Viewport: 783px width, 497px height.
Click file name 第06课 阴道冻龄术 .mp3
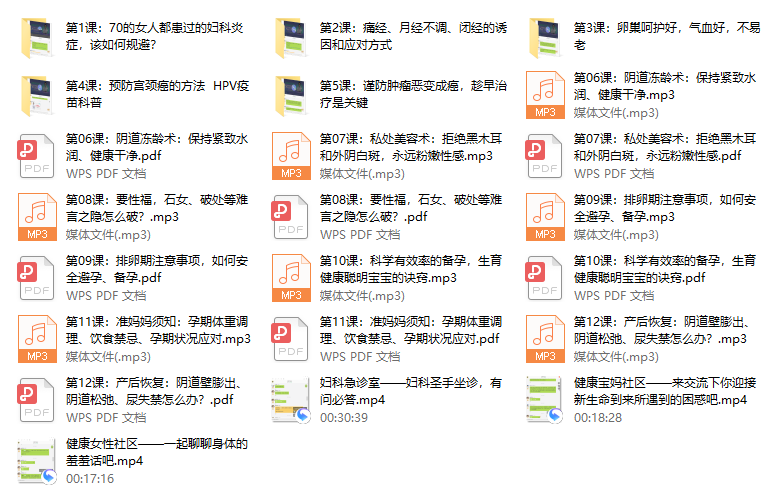(x=665, y=86)
